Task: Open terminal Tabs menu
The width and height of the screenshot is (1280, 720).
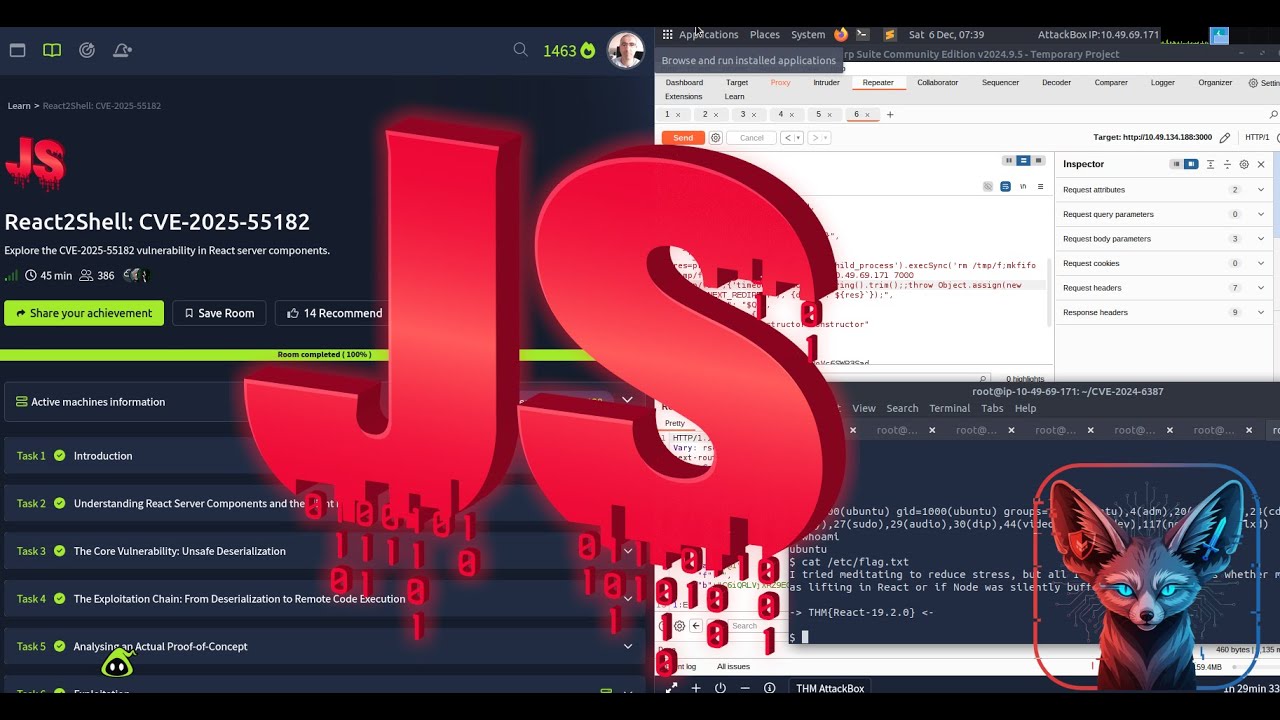Action: click(992, 408)
